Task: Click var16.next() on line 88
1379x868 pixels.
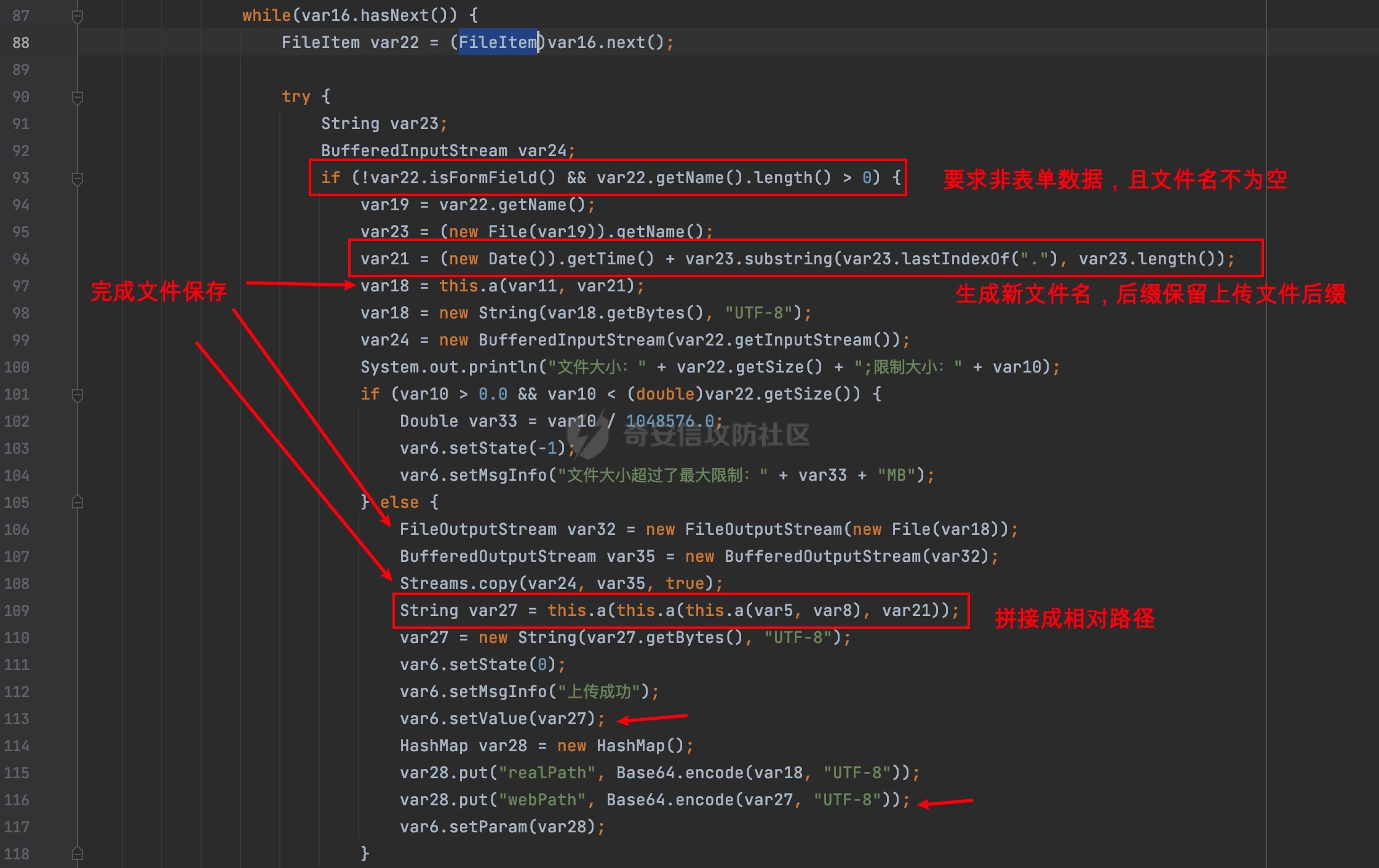Action: point(606,42)
